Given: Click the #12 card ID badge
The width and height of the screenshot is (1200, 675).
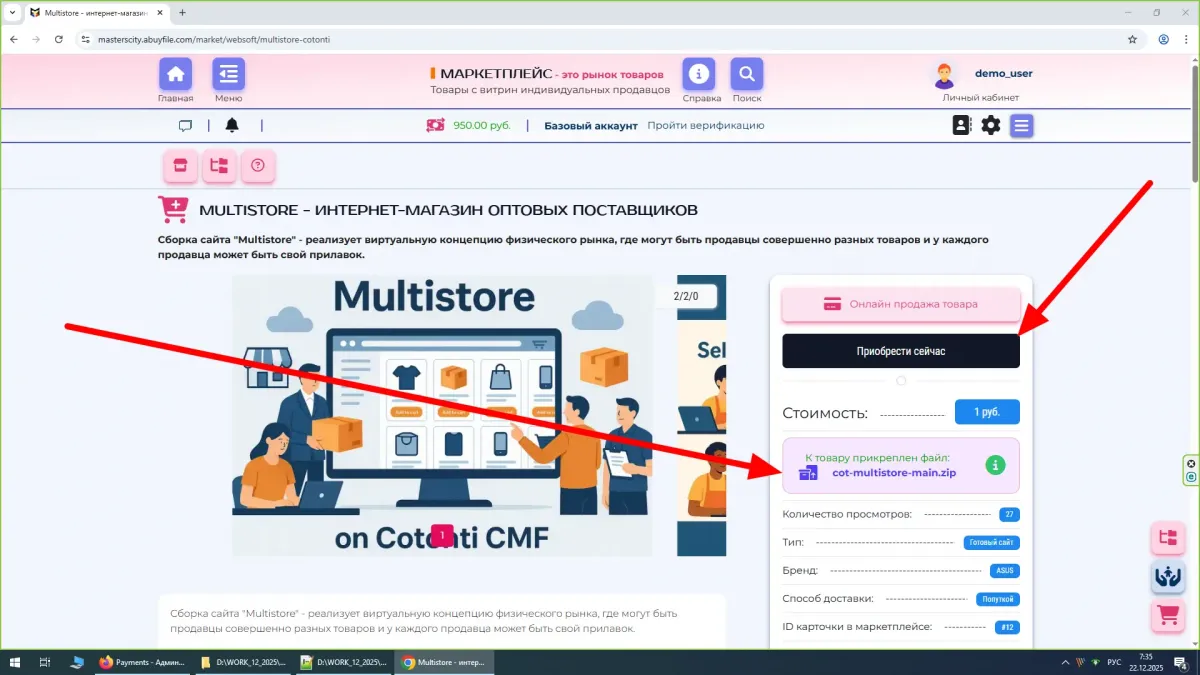Looking at the screenshot, I should [x=1008, y=627].
